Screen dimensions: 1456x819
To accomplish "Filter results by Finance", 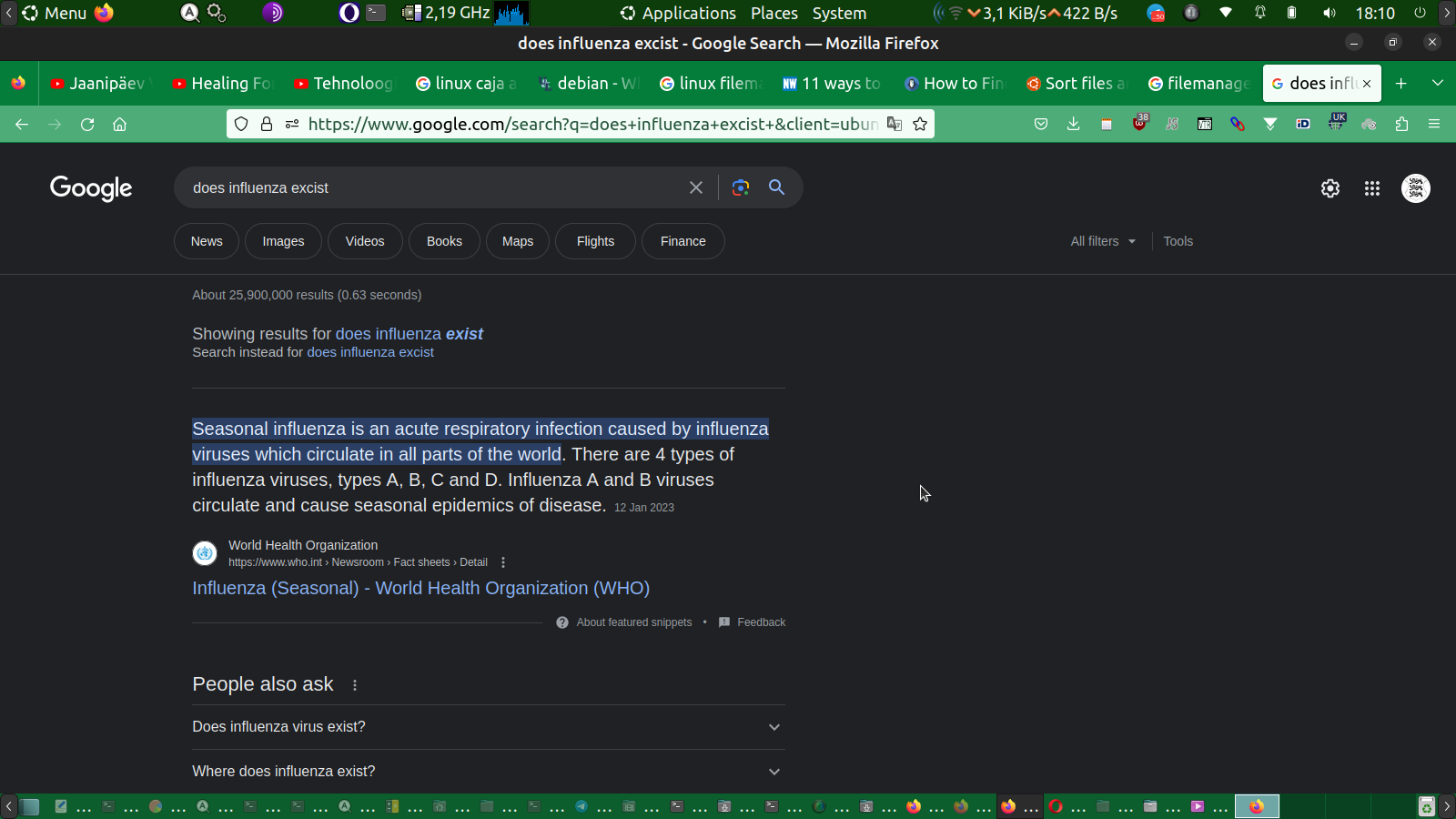I will pyautogui.click(x=683, y=241).
